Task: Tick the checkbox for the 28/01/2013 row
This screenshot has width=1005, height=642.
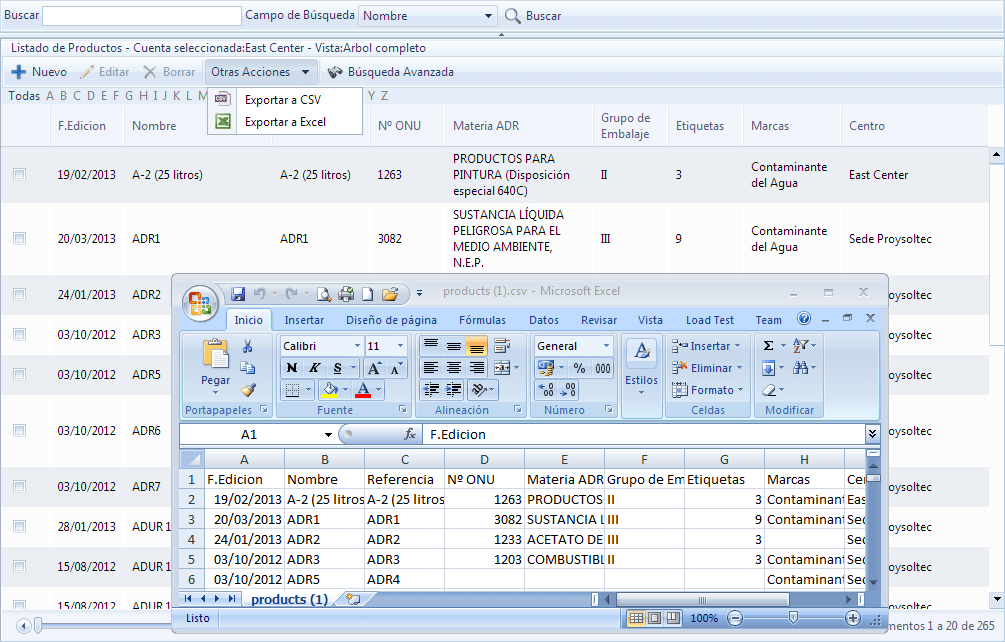Action: pos(20,527)
